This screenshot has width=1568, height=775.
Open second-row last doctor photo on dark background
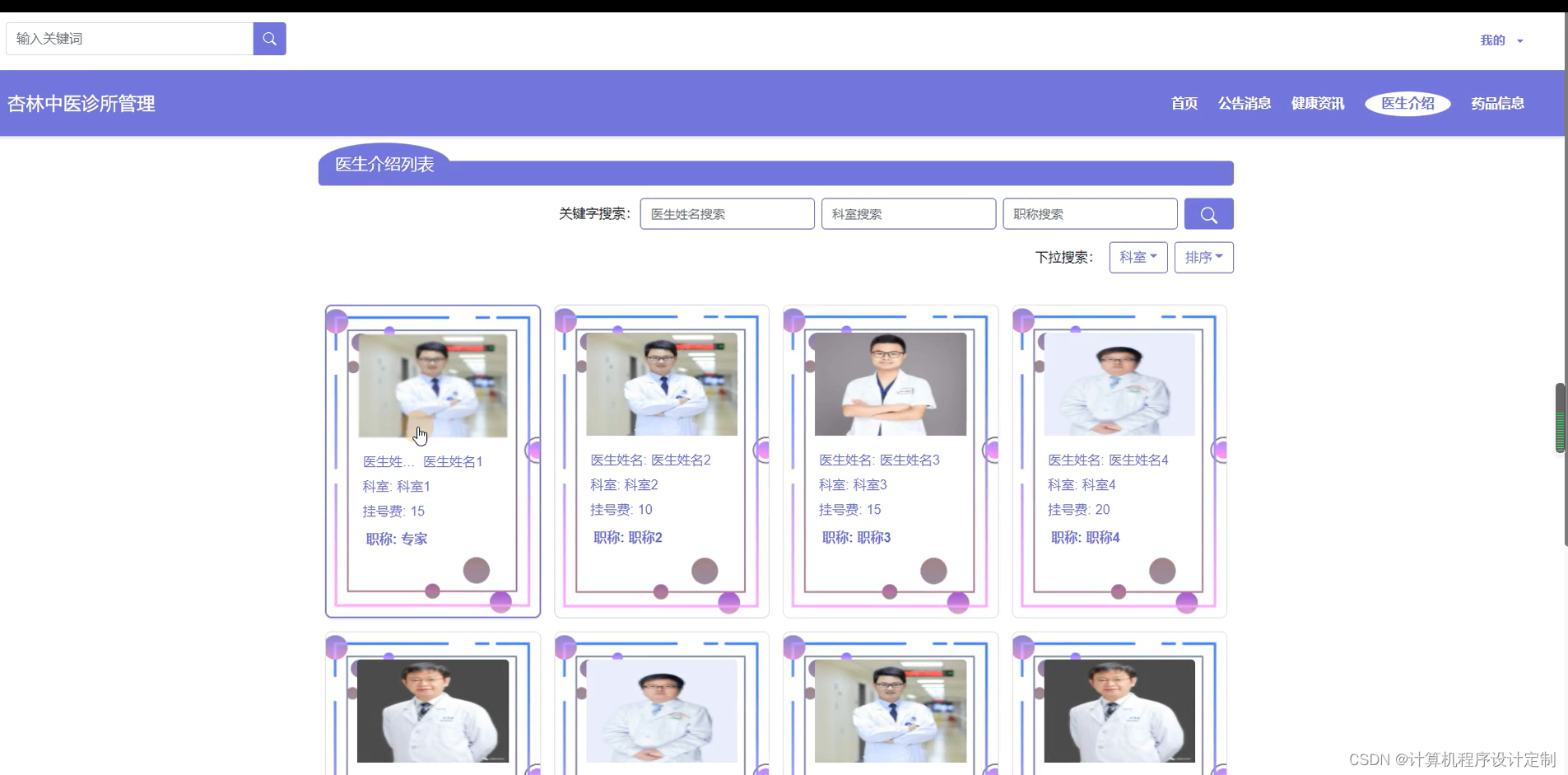pyautogui.click(x=1119, y=711)
